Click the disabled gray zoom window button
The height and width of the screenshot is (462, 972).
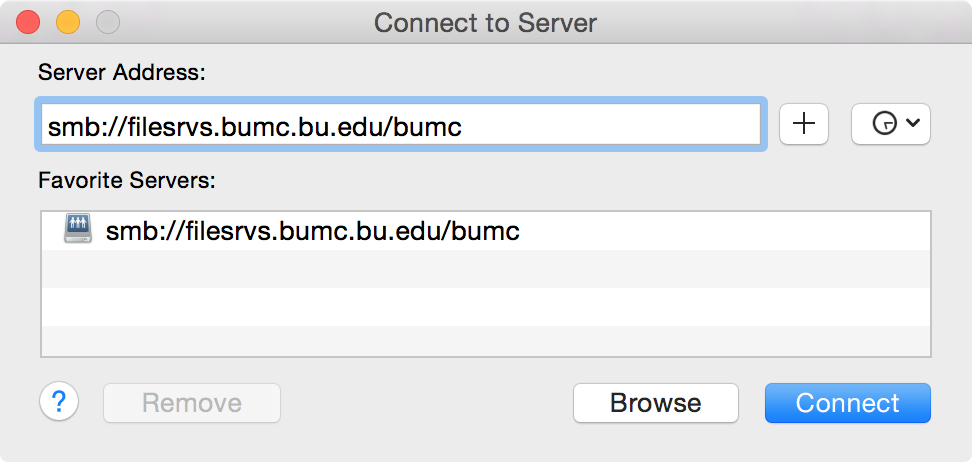click(x=108, y=23)
